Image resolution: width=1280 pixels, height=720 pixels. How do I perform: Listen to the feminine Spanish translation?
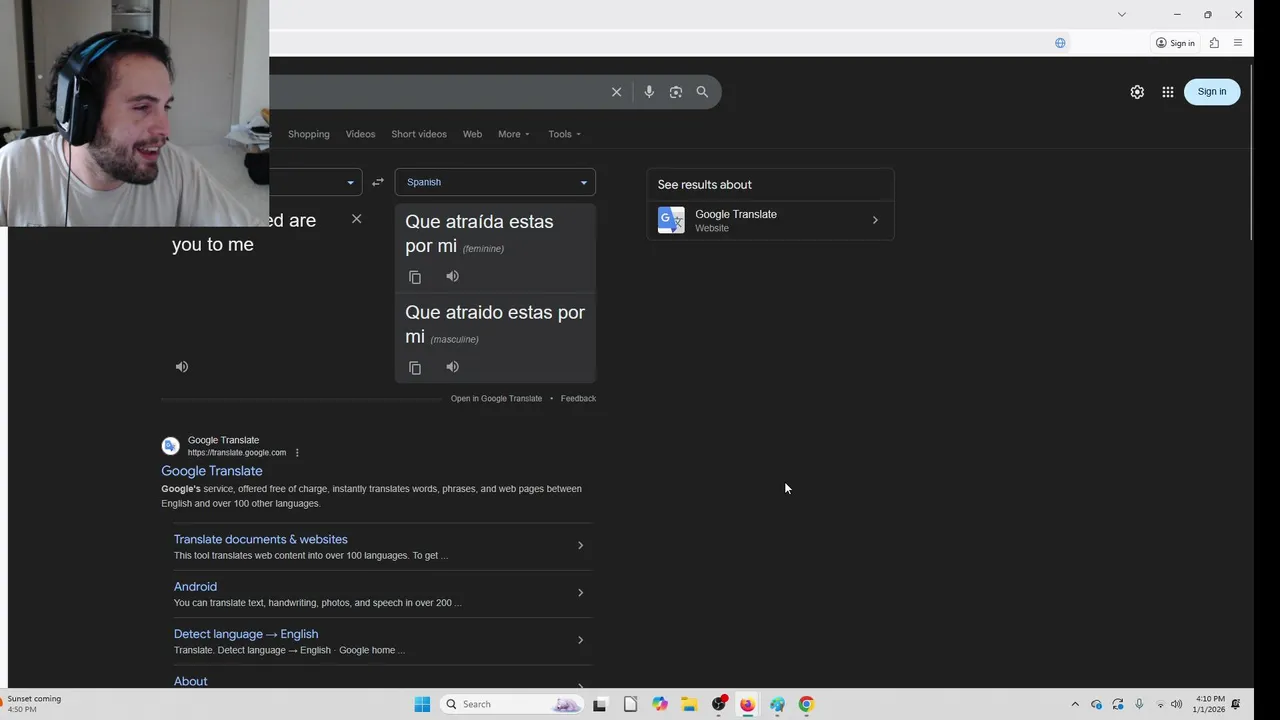coord(452,276)
